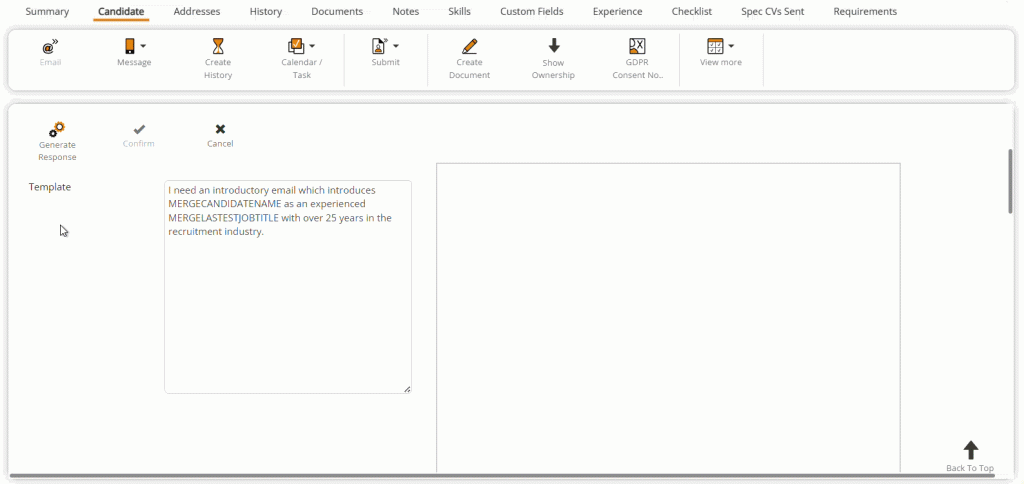Click the Cancel X icon
The width and height of the screenshot is (1024, 484).
[x=220, y=129]
